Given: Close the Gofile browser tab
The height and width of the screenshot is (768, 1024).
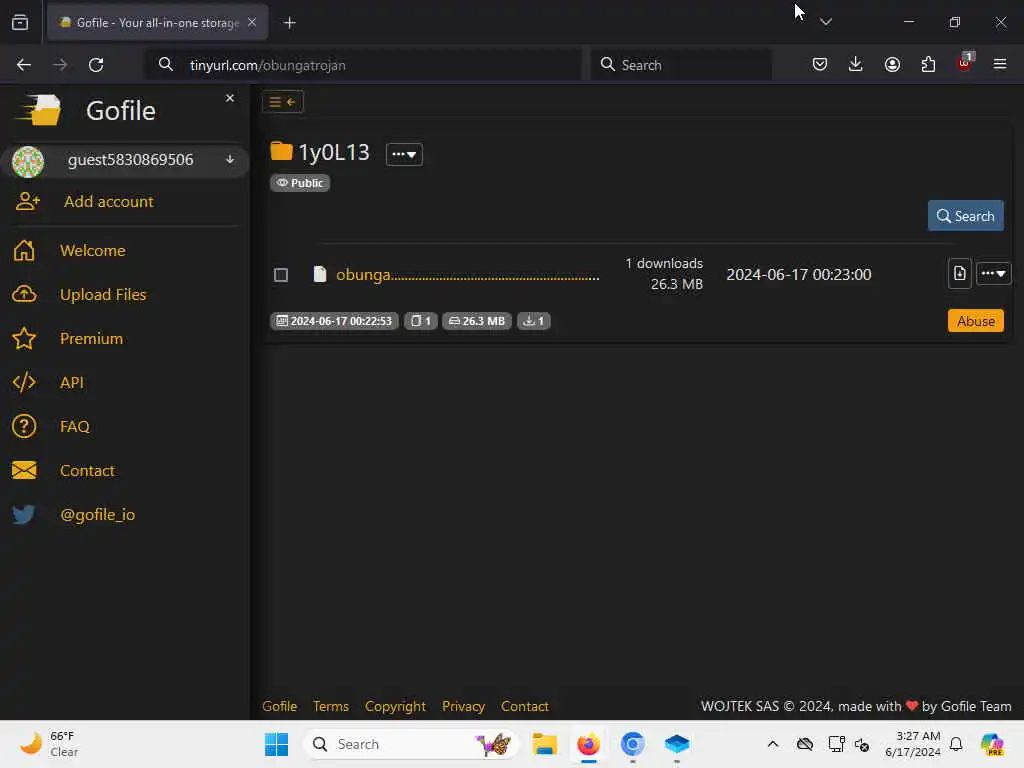Looking at the screenshot, I should click(252, 22).
